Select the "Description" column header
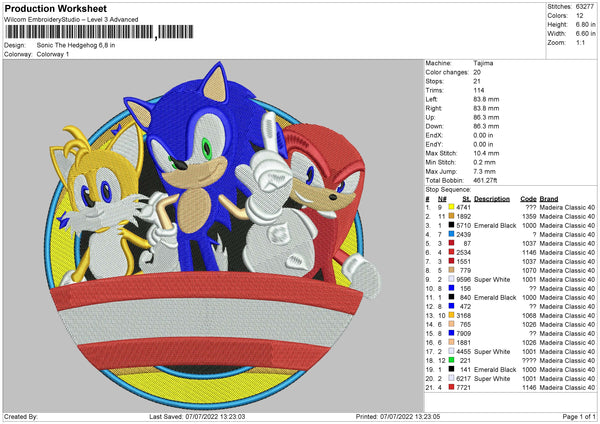This screenshot has width=600, height=424. coord(492,199)
